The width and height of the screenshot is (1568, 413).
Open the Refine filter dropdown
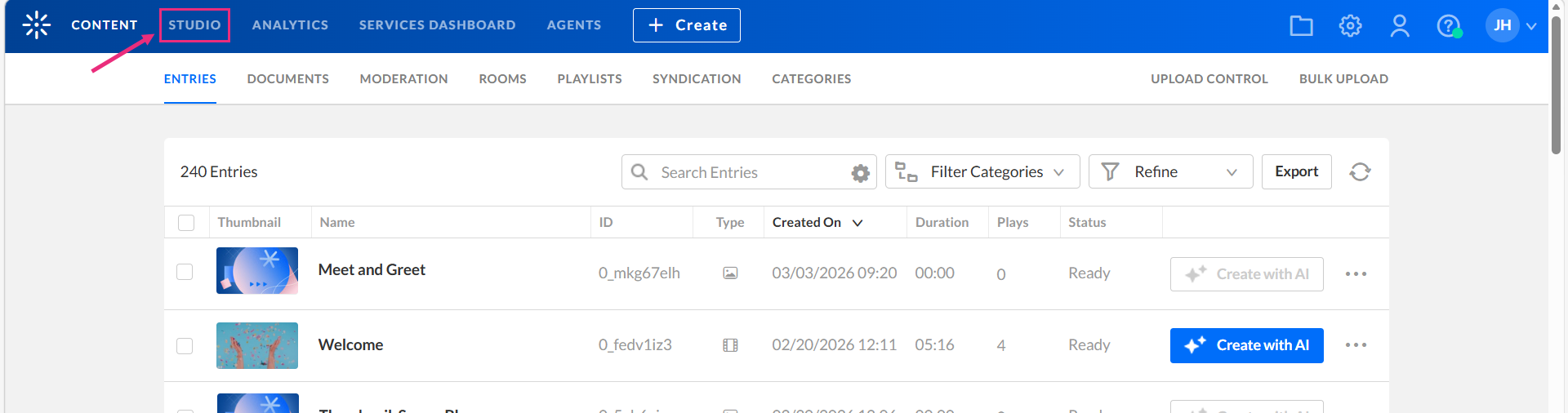click(1170, 172)
